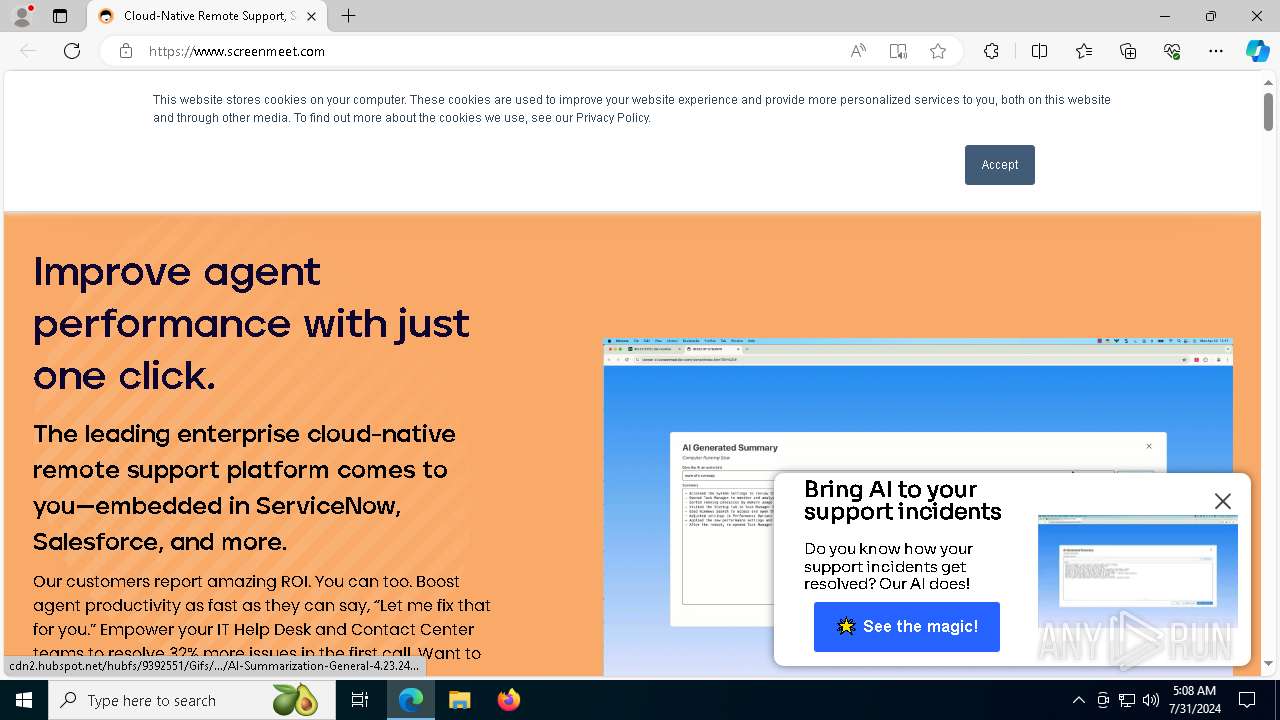
Task: Click the browser back arrow
Action: tap(28, 51)
